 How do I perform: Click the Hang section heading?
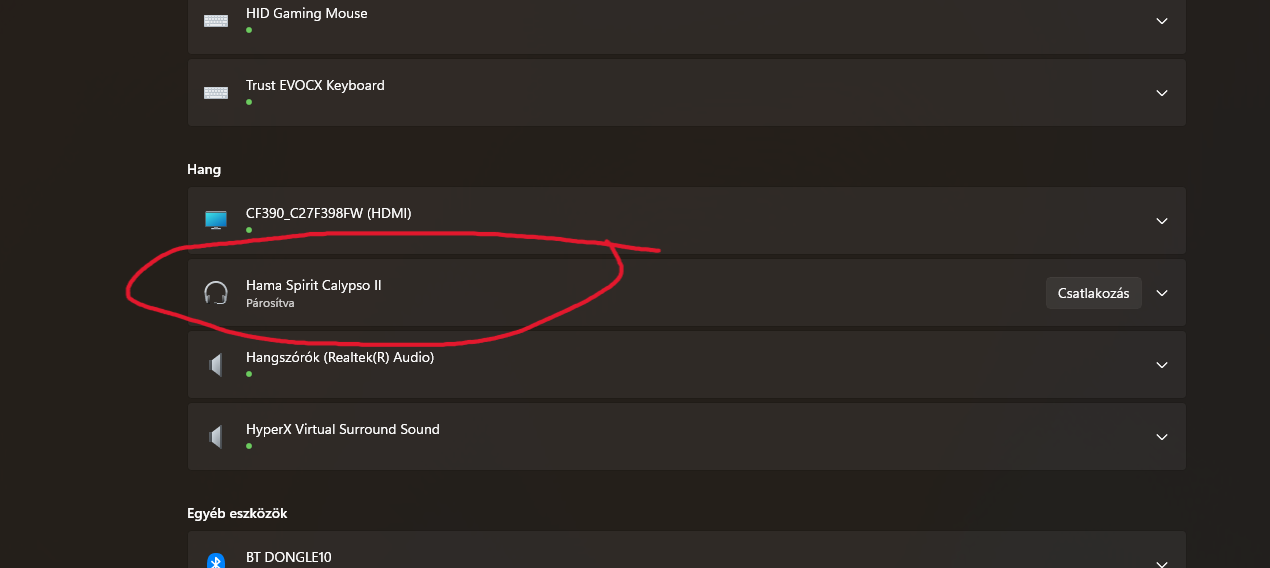[x=204, y=170]
